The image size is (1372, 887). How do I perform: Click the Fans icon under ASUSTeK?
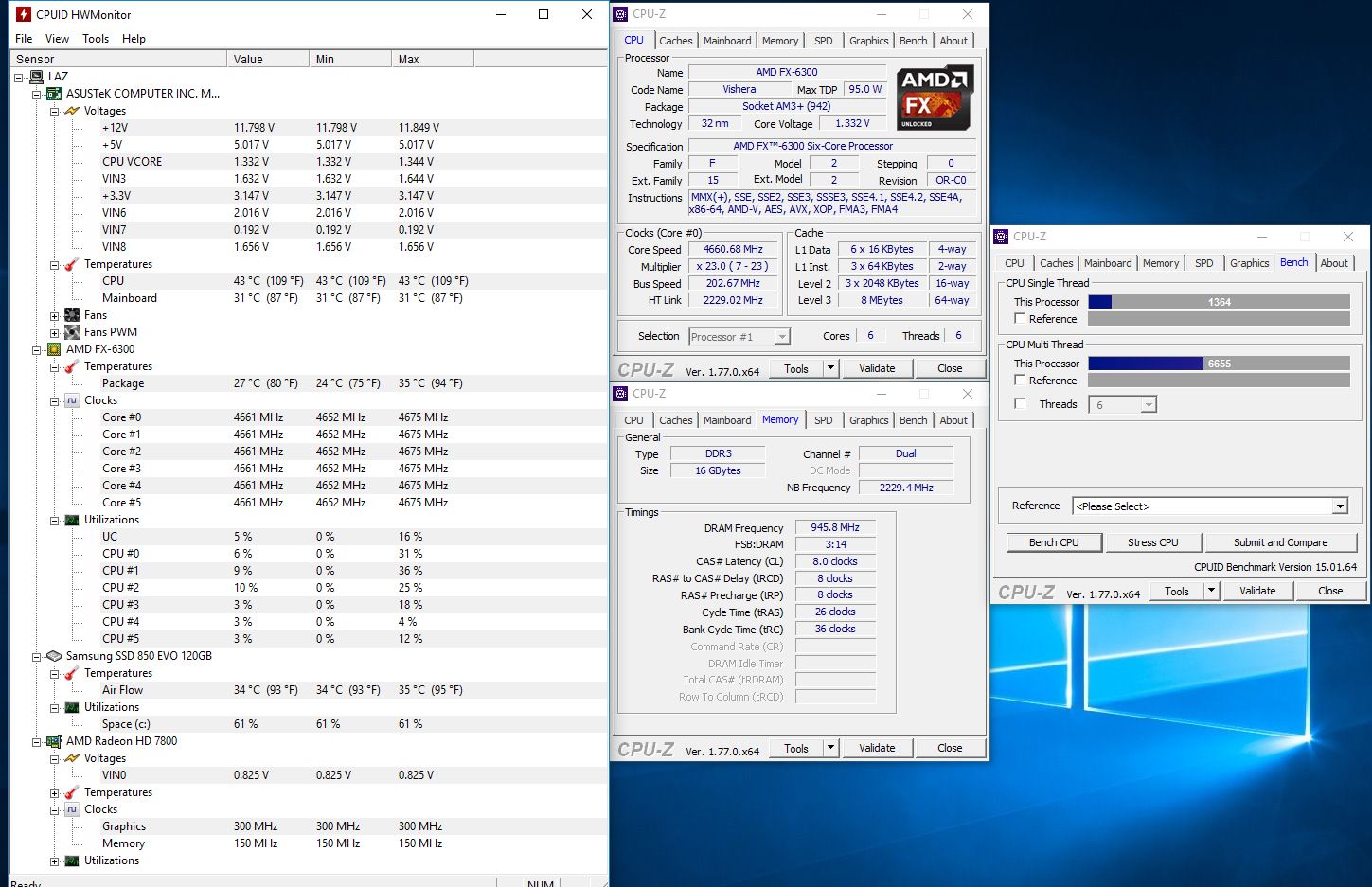[x=72, y=315]
